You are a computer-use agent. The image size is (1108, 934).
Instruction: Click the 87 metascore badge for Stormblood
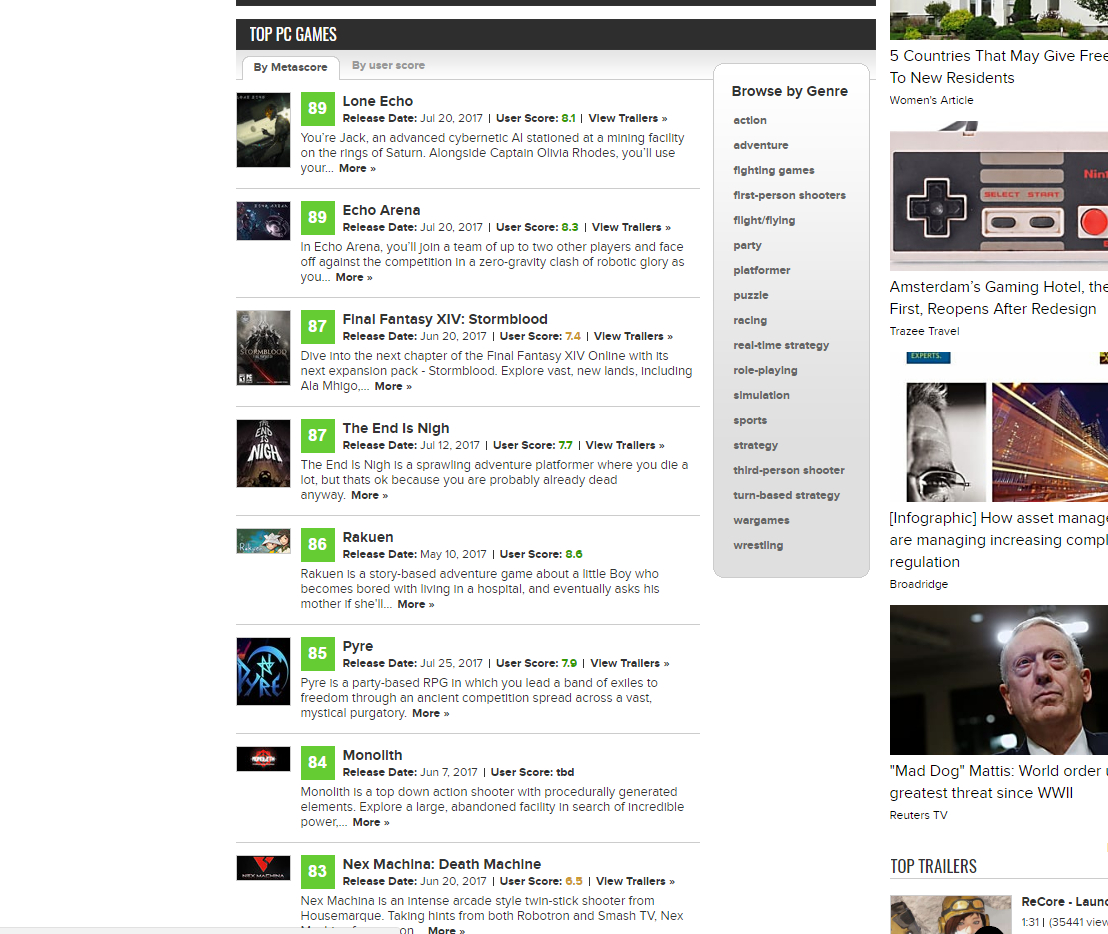pyautogui.click(x=317, y=326)
